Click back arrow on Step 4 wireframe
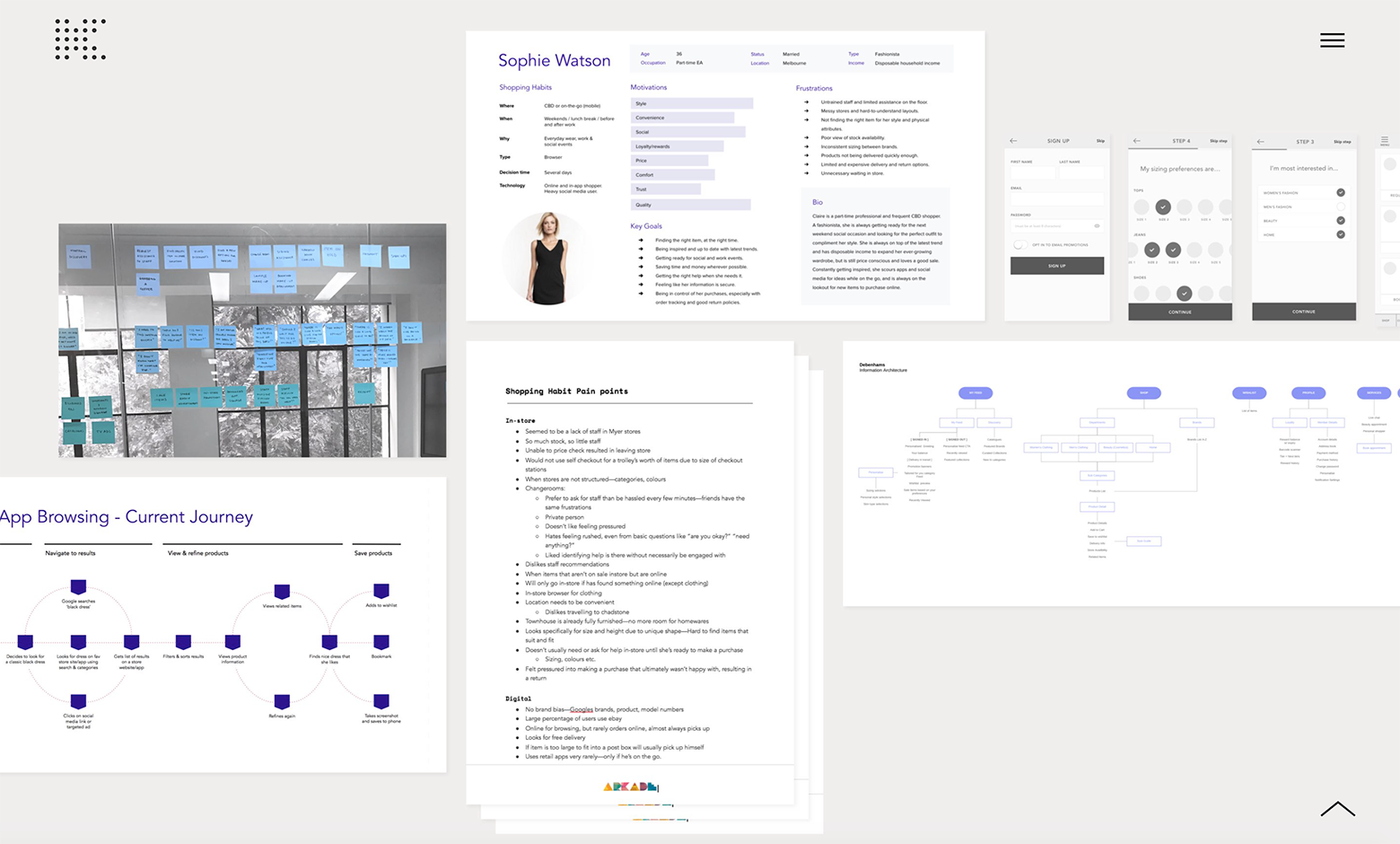 (x=1137, y=141)
